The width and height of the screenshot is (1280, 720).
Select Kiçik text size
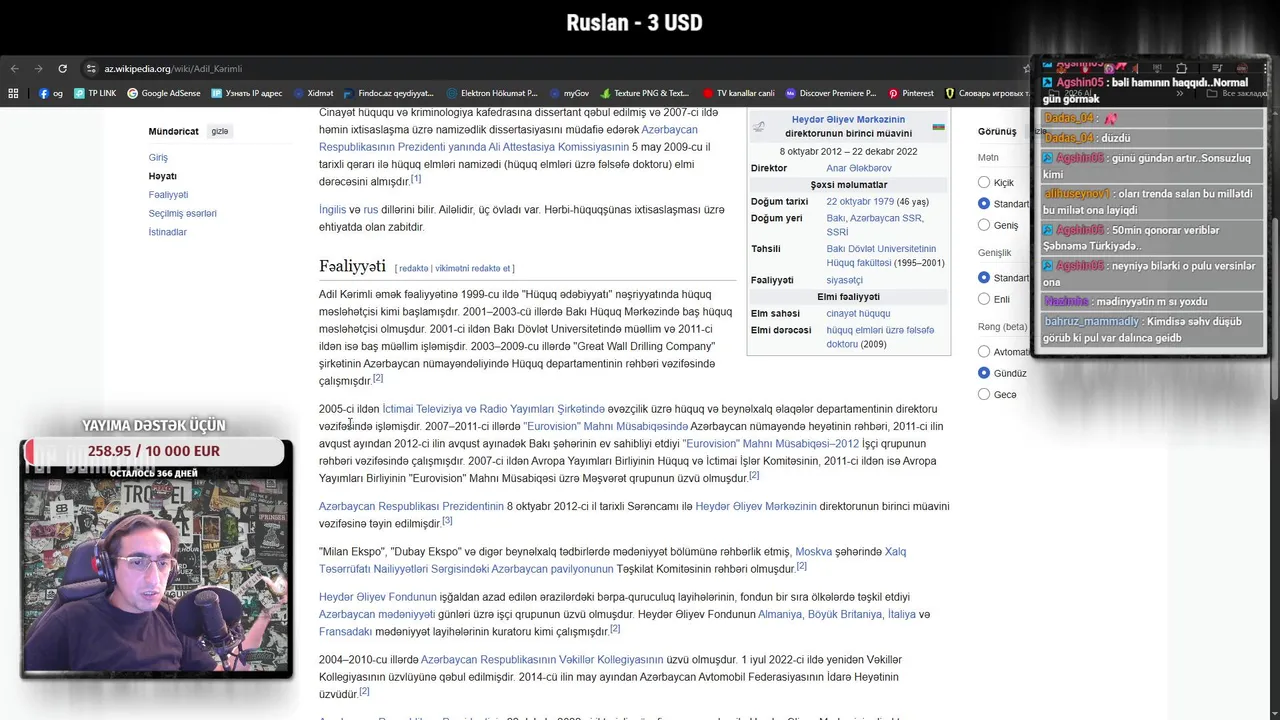[984, 182]
